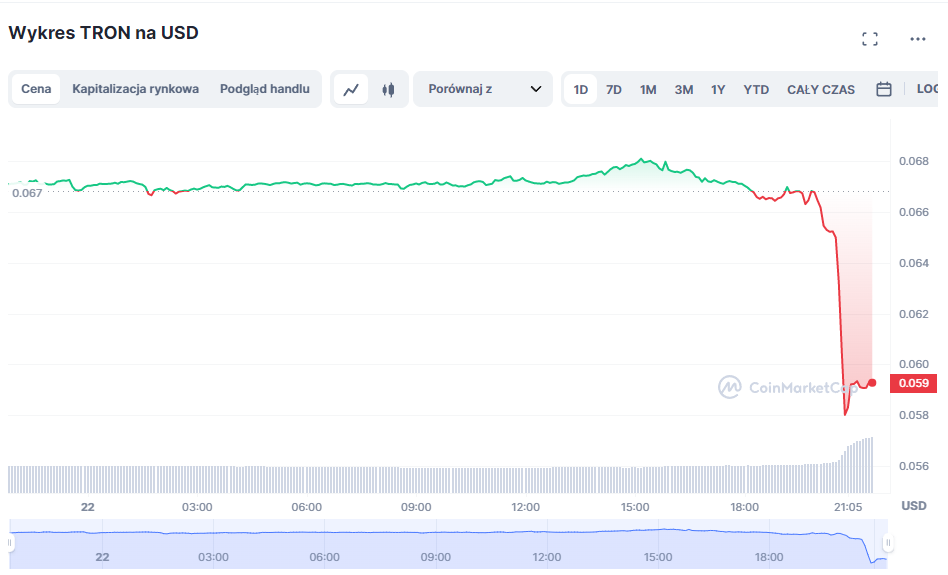Click the red price endpoint dot
This screenshot has height=575, width=948.
[872, 383]
